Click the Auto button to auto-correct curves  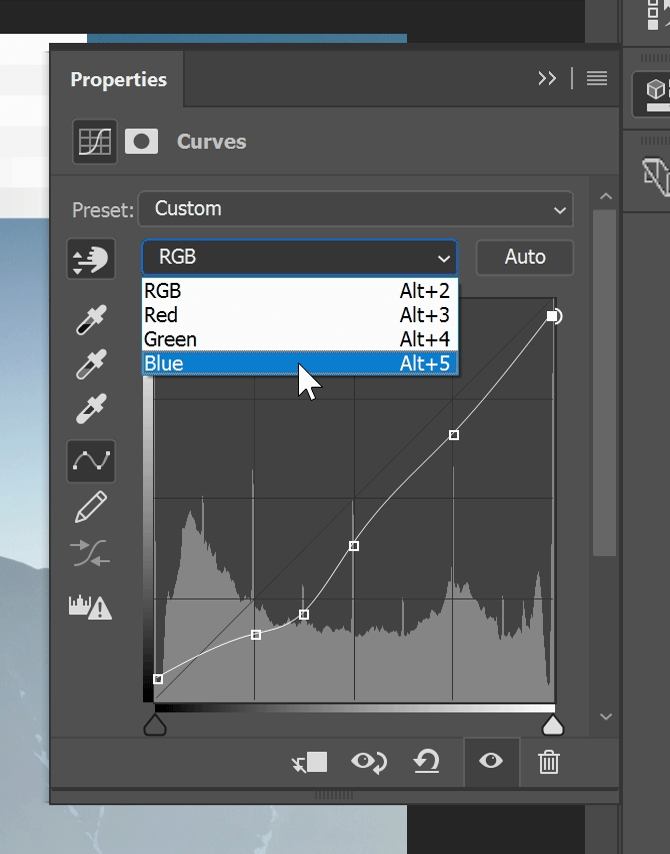click(x=524, y=257)
